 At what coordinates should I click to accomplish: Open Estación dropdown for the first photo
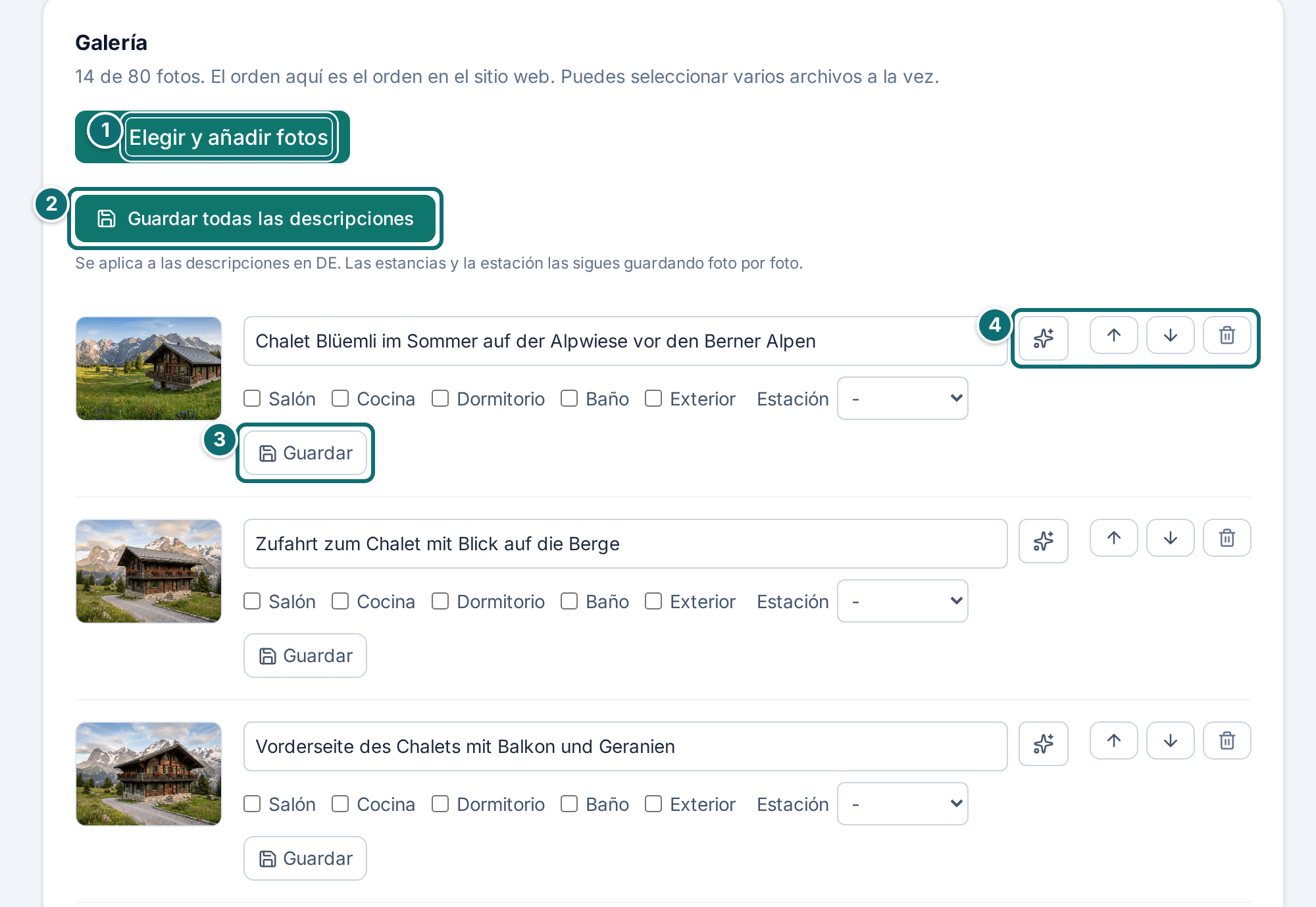click(902, 398)
